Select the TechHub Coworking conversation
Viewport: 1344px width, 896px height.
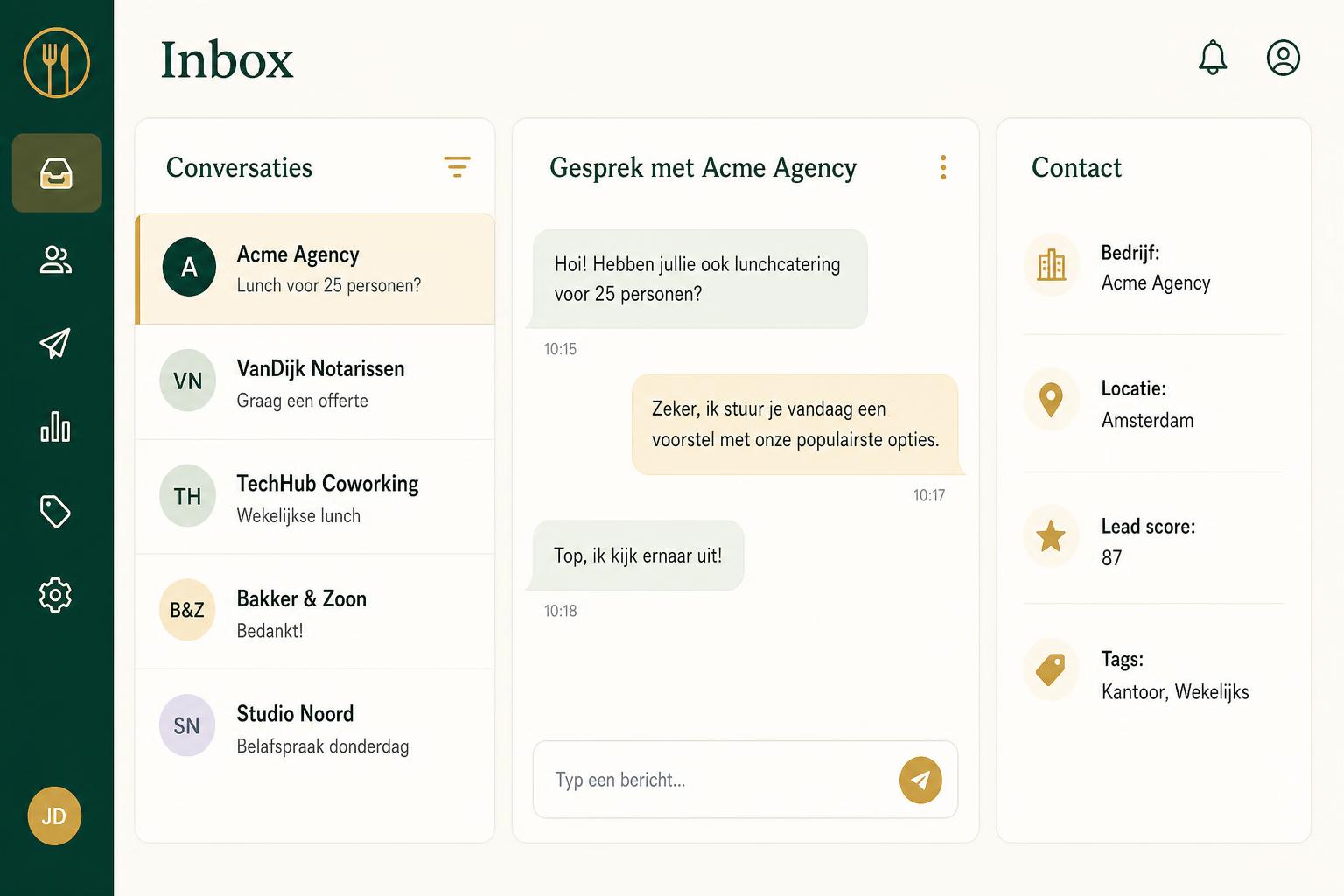click(x=315, y=497)
